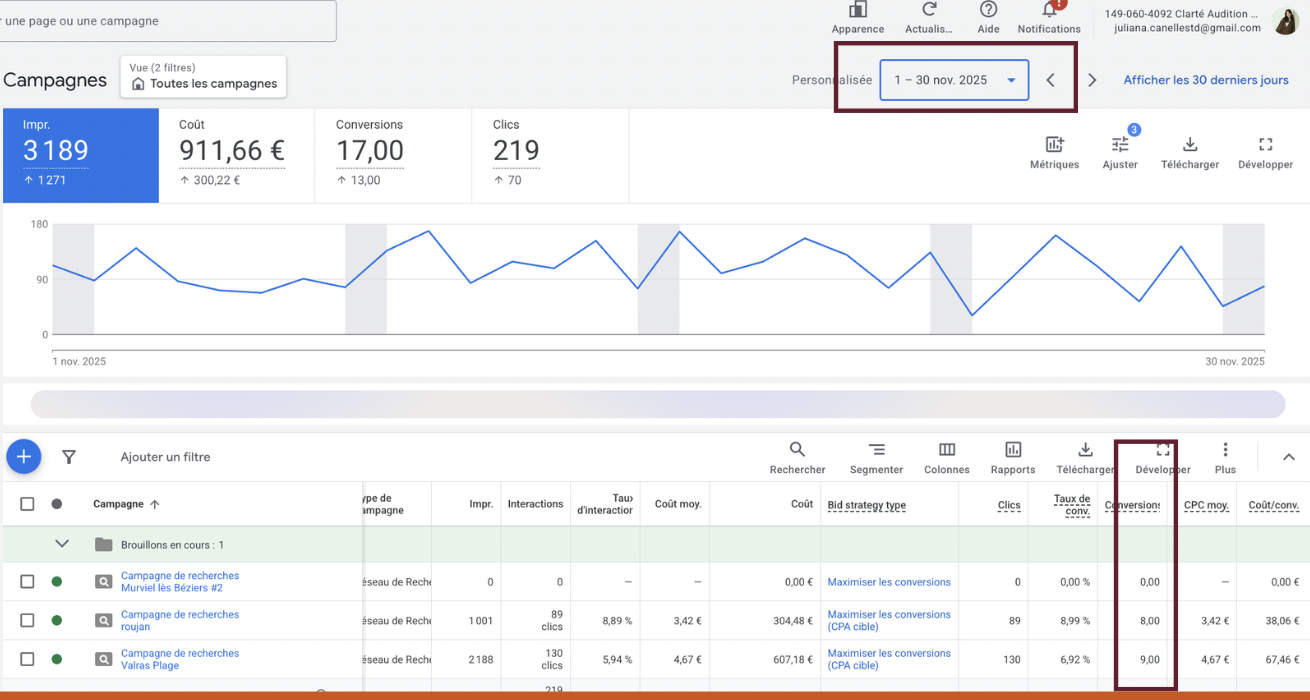Open Campagne de recherches Valras Plage link

point(180,659)
